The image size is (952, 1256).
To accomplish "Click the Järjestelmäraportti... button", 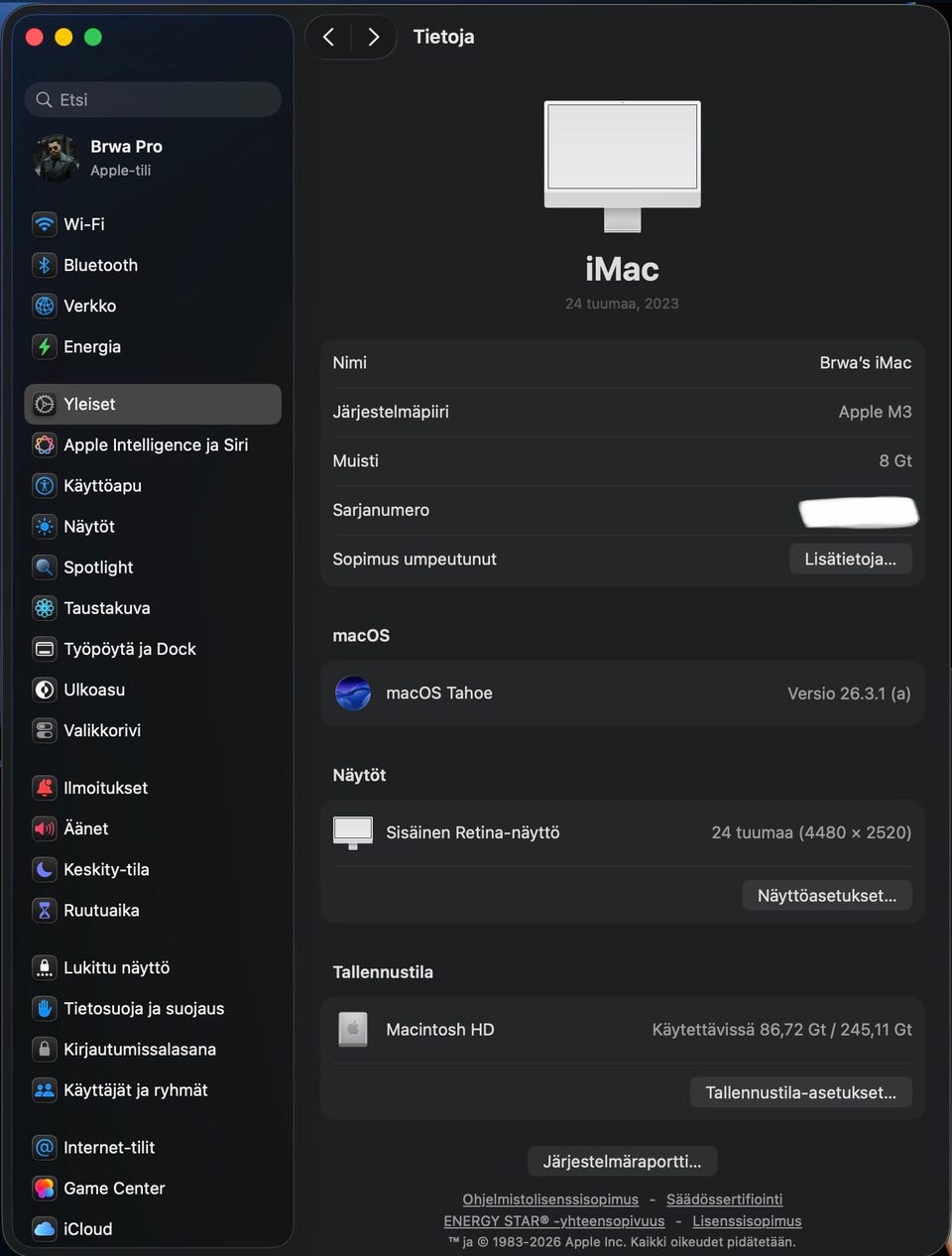I will pos(622,1161).
